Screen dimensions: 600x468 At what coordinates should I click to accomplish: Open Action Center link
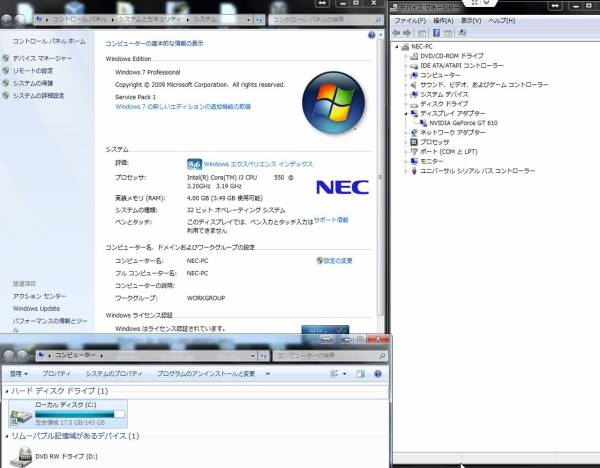(x=39, y=296)
